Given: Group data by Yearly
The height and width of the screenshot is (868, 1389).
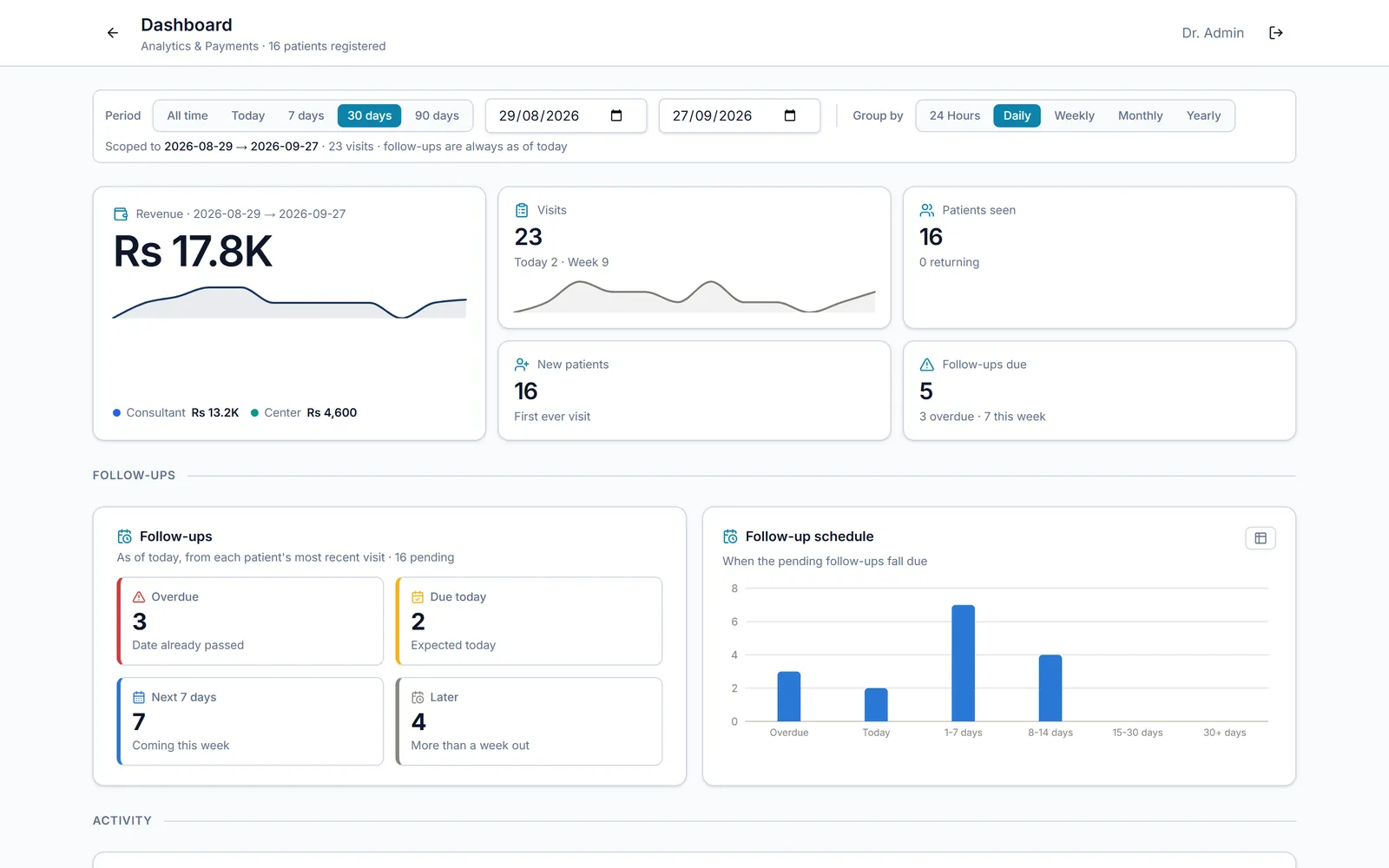Looking at the screenshot, I should [1203, 115].
